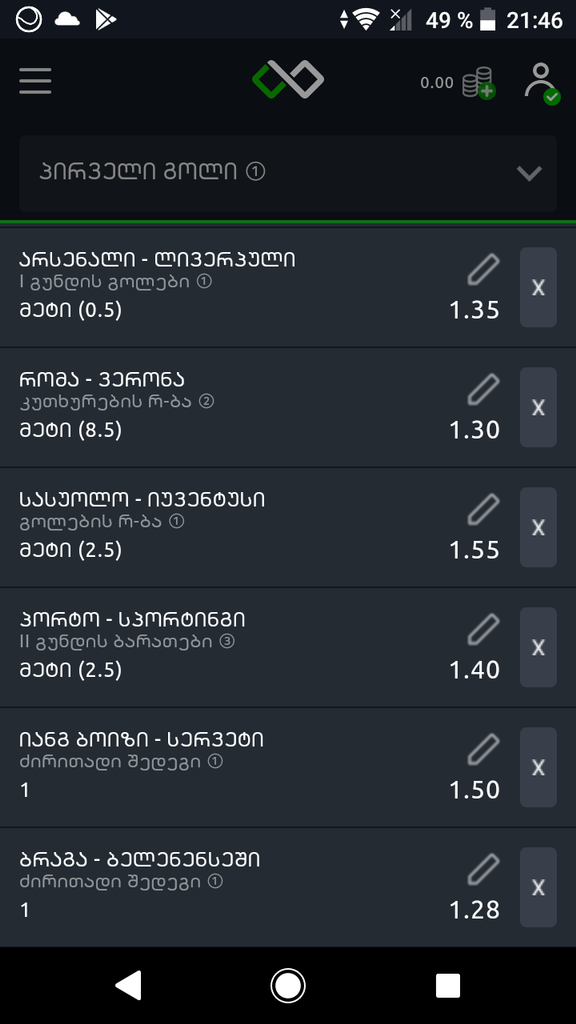
Task: Remove the რომა - ვერონა bet
Action: pos(538,408)
